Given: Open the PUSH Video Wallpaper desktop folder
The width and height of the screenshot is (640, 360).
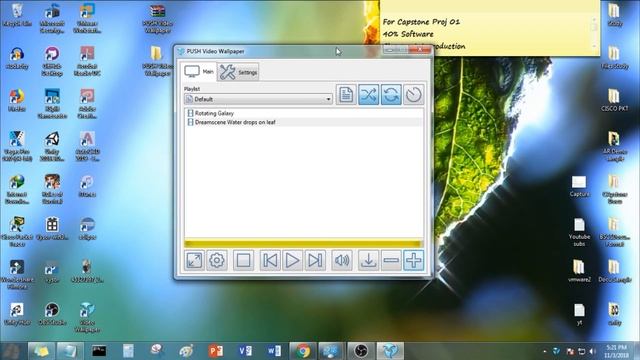Looking at the screenshot, I should point(157,61).
